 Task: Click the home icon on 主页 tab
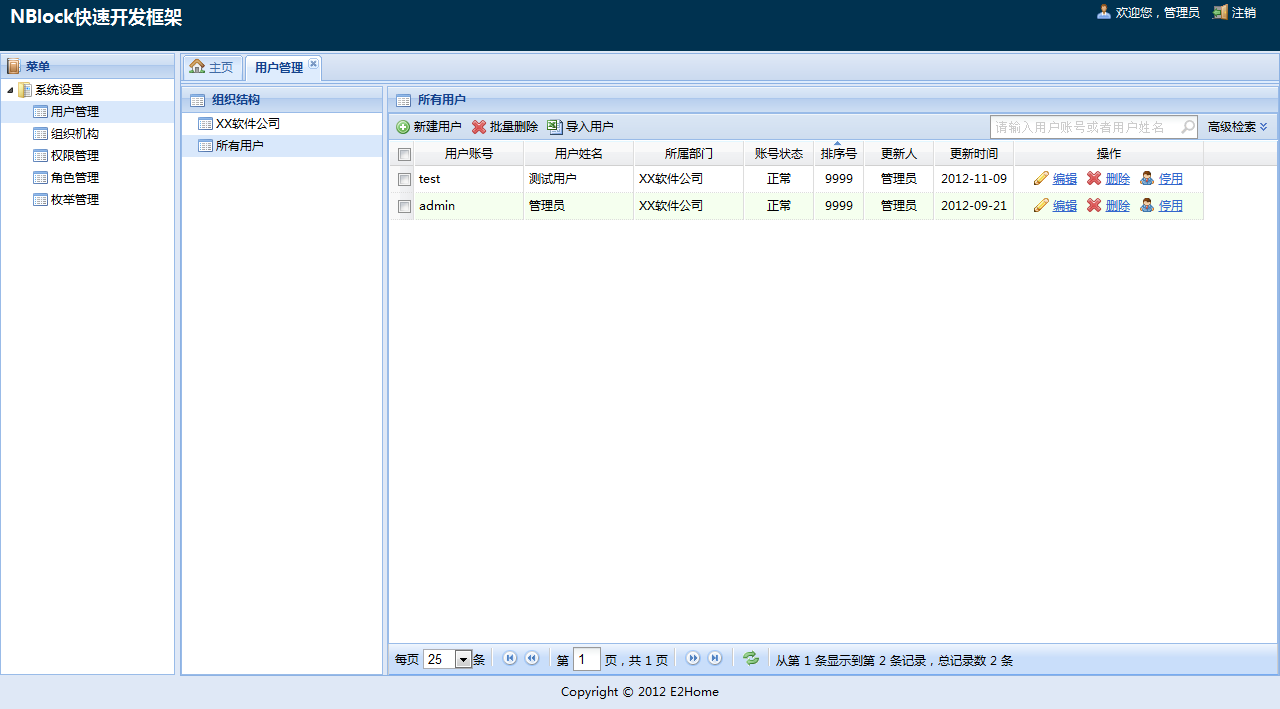(197, 66)
